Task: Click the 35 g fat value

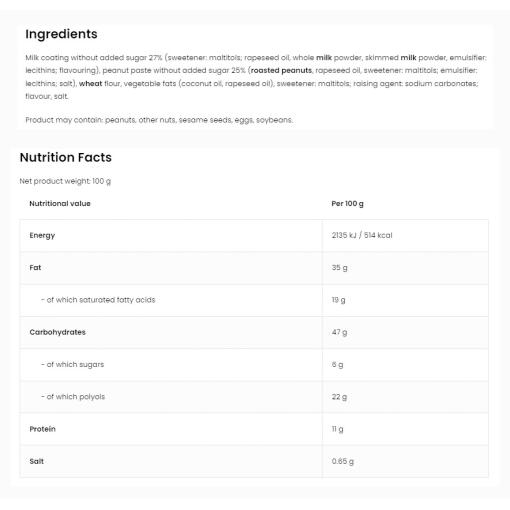Action: [339, 268]
